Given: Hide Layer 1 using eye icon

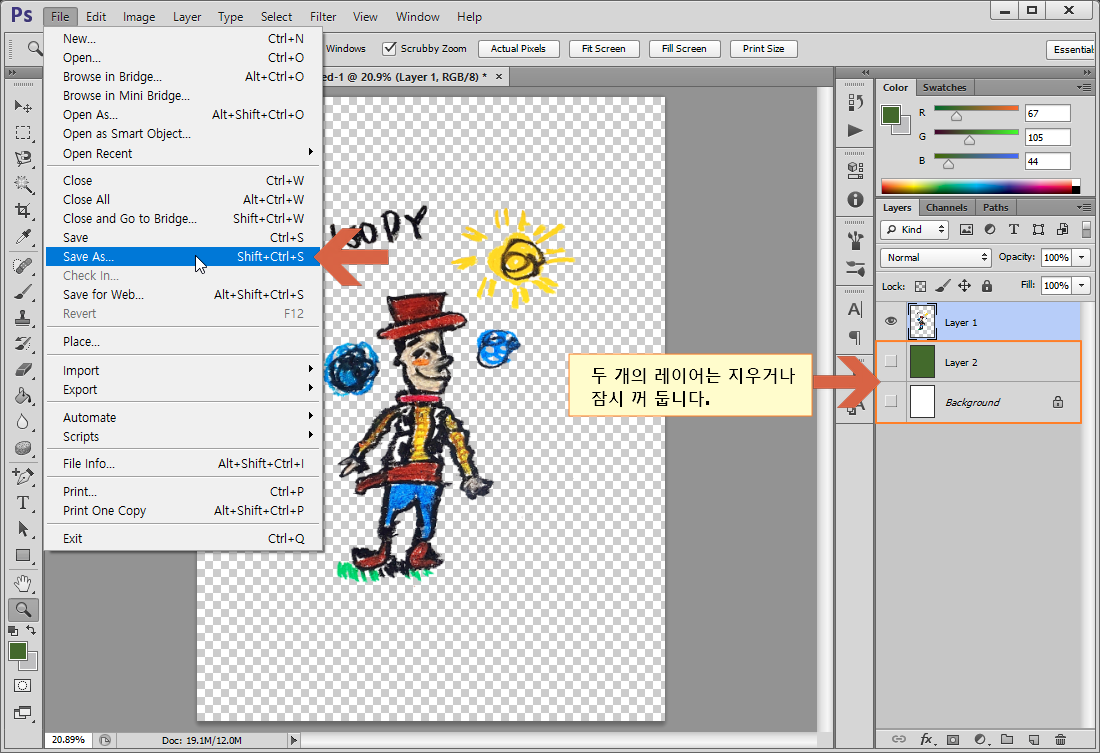Looking at the screenshot, I should point(891,321).
